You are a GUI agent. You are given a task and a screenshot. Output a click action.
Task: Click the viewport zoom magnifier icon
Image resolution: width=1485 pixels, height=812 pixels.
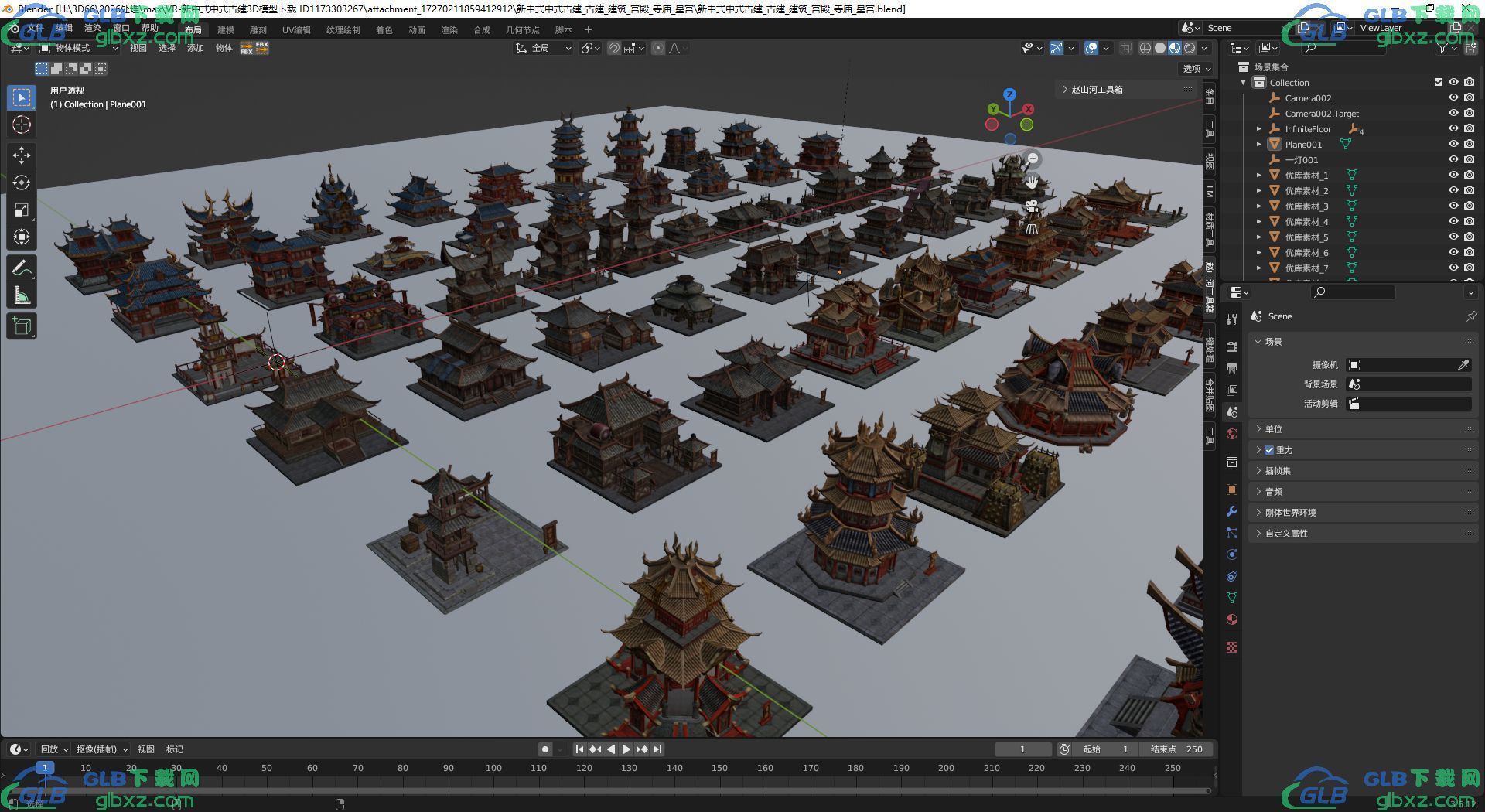click(x=1033, y=159)
